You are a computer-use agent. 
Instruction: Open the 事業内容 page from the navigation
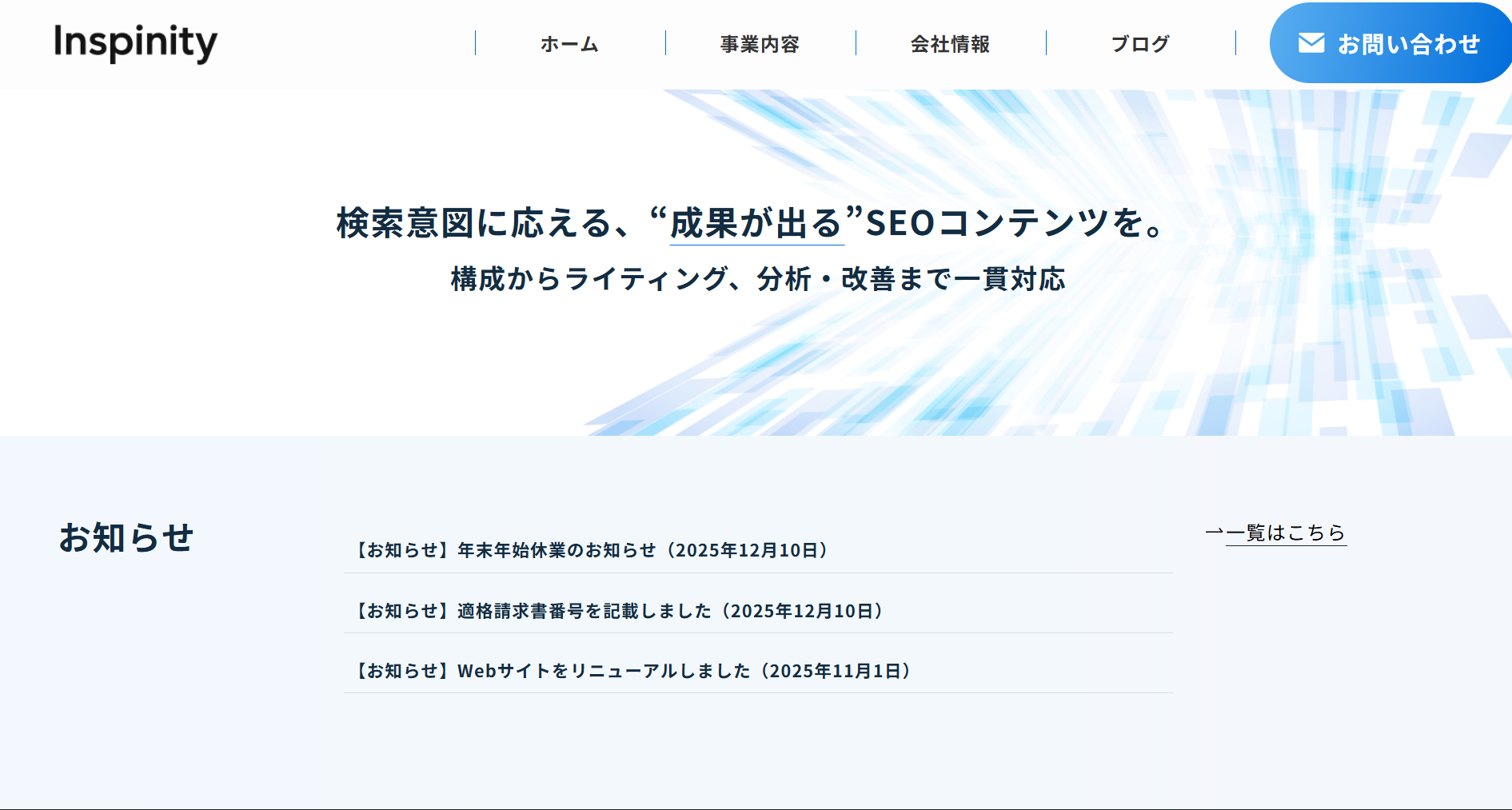(x=760, y=44)
